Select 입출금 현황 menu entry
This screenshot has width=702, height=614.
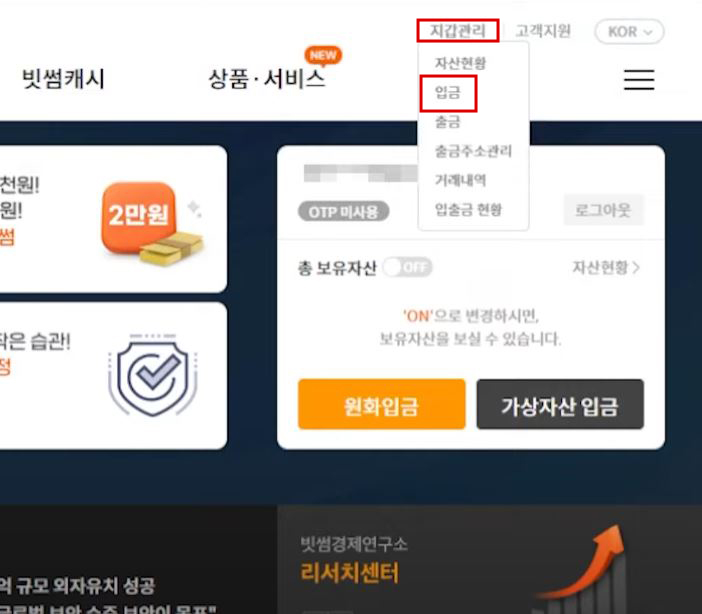pyautogui.click(x=468, y=209)
